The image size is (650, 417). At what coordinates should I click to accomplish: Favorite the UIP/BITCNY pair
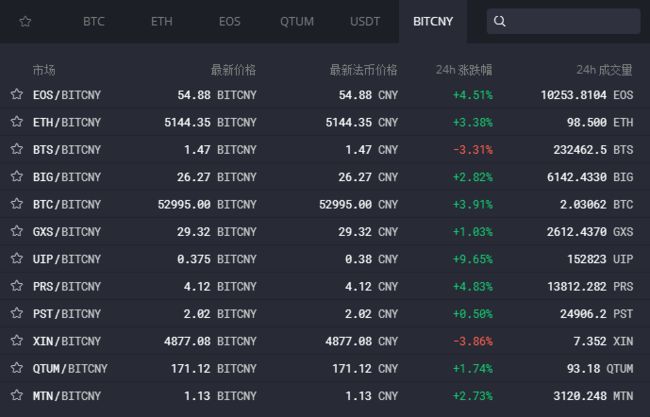tap(17, 258)
